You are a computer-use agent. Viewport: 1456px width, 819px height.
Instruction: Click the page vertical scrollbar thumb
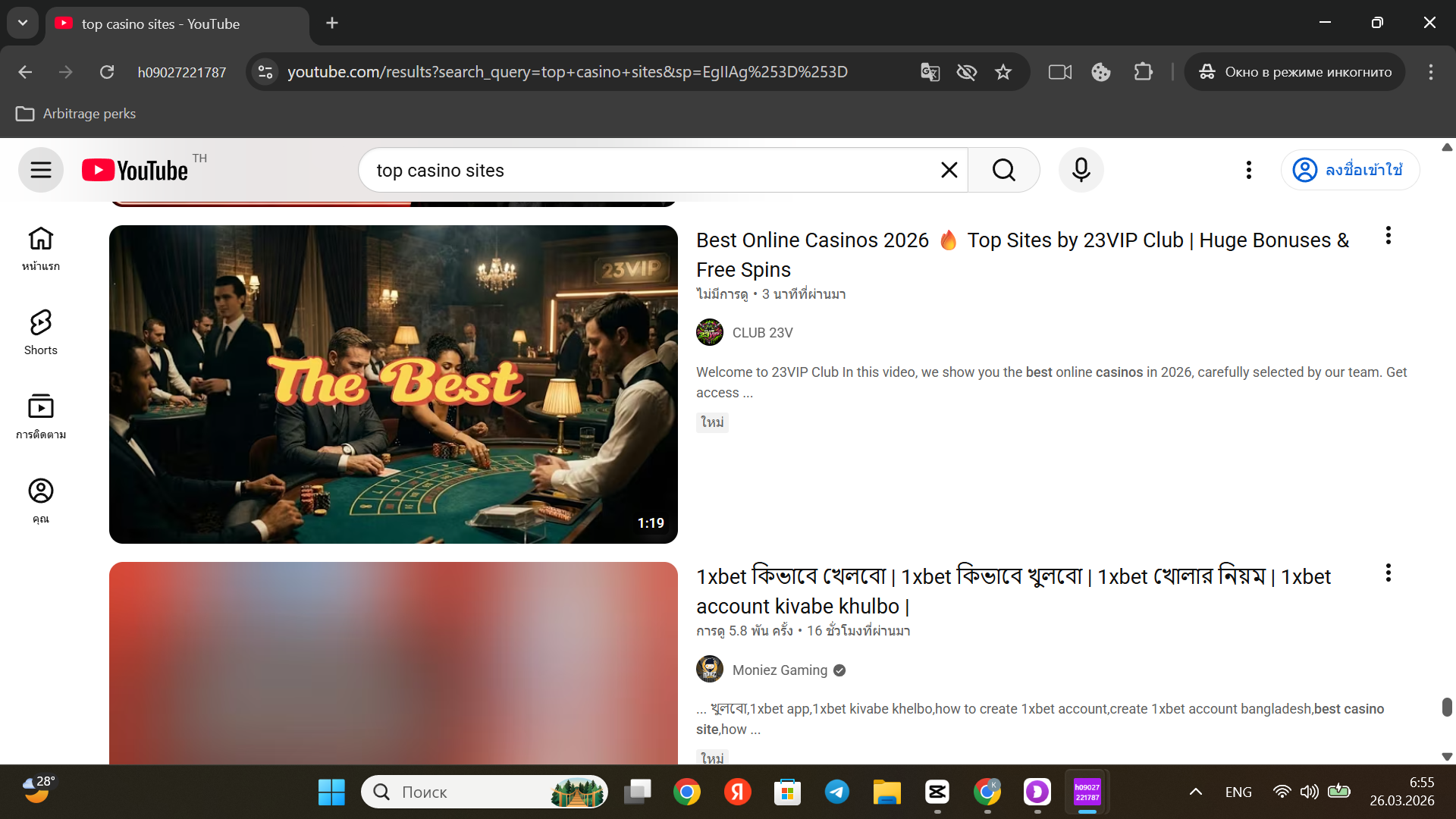1447,707
